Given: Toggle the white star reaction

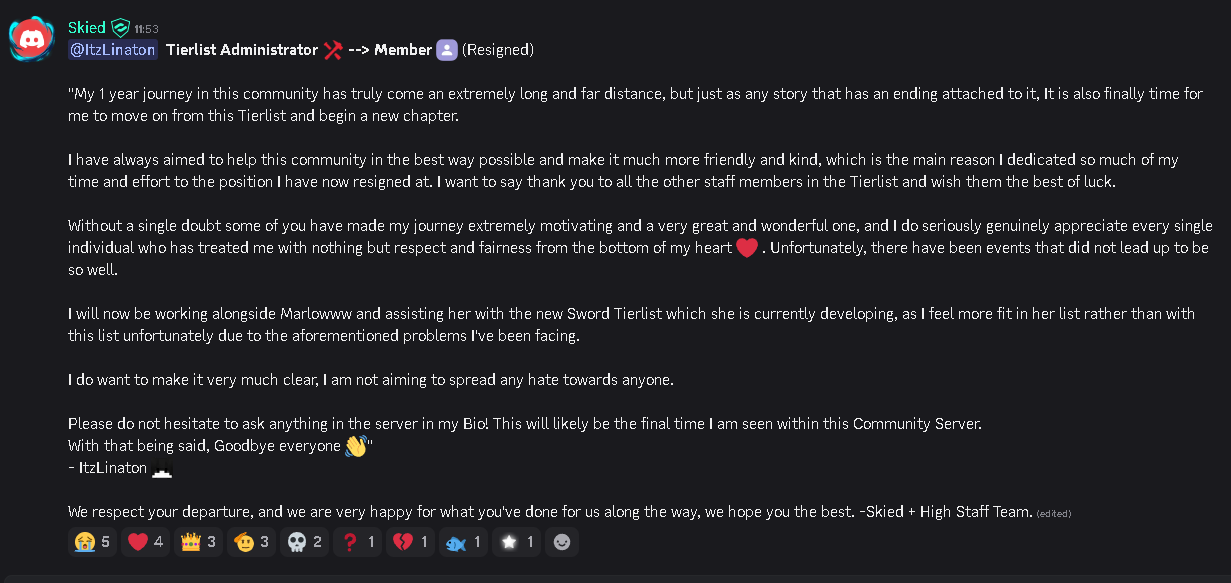Looking at the screenshot, I should pyautogui.click(x=516, y=542).
